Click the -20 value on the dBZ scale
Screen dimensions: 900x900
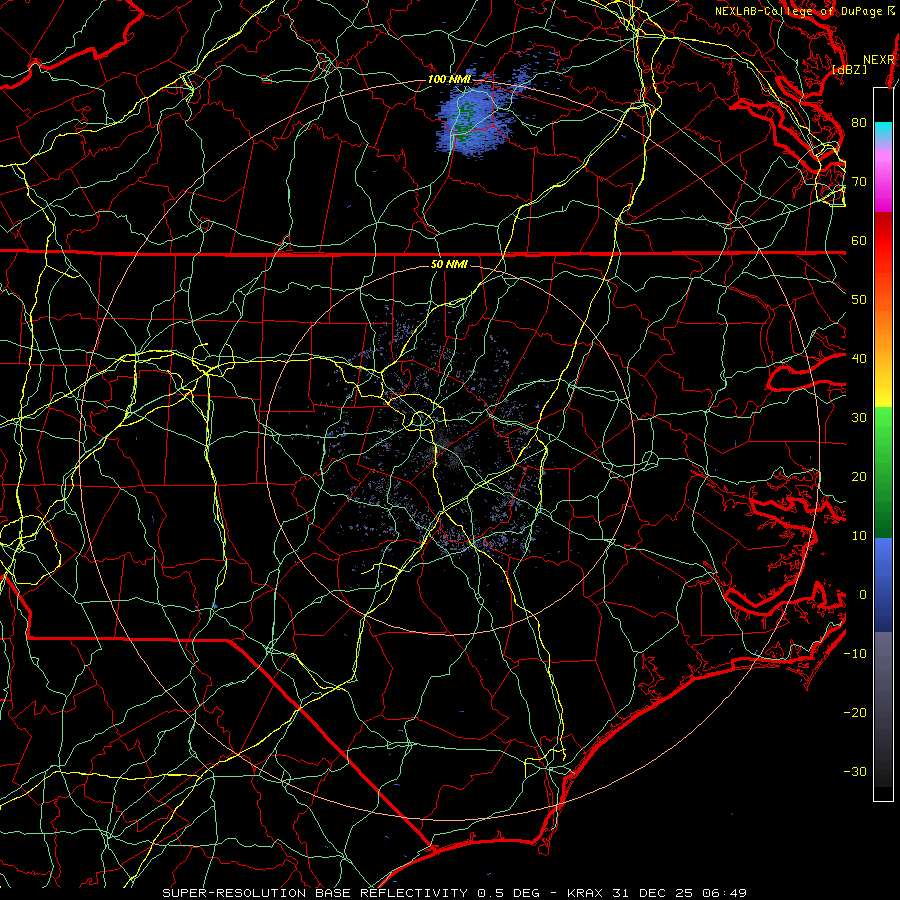[x=855, y=713]
